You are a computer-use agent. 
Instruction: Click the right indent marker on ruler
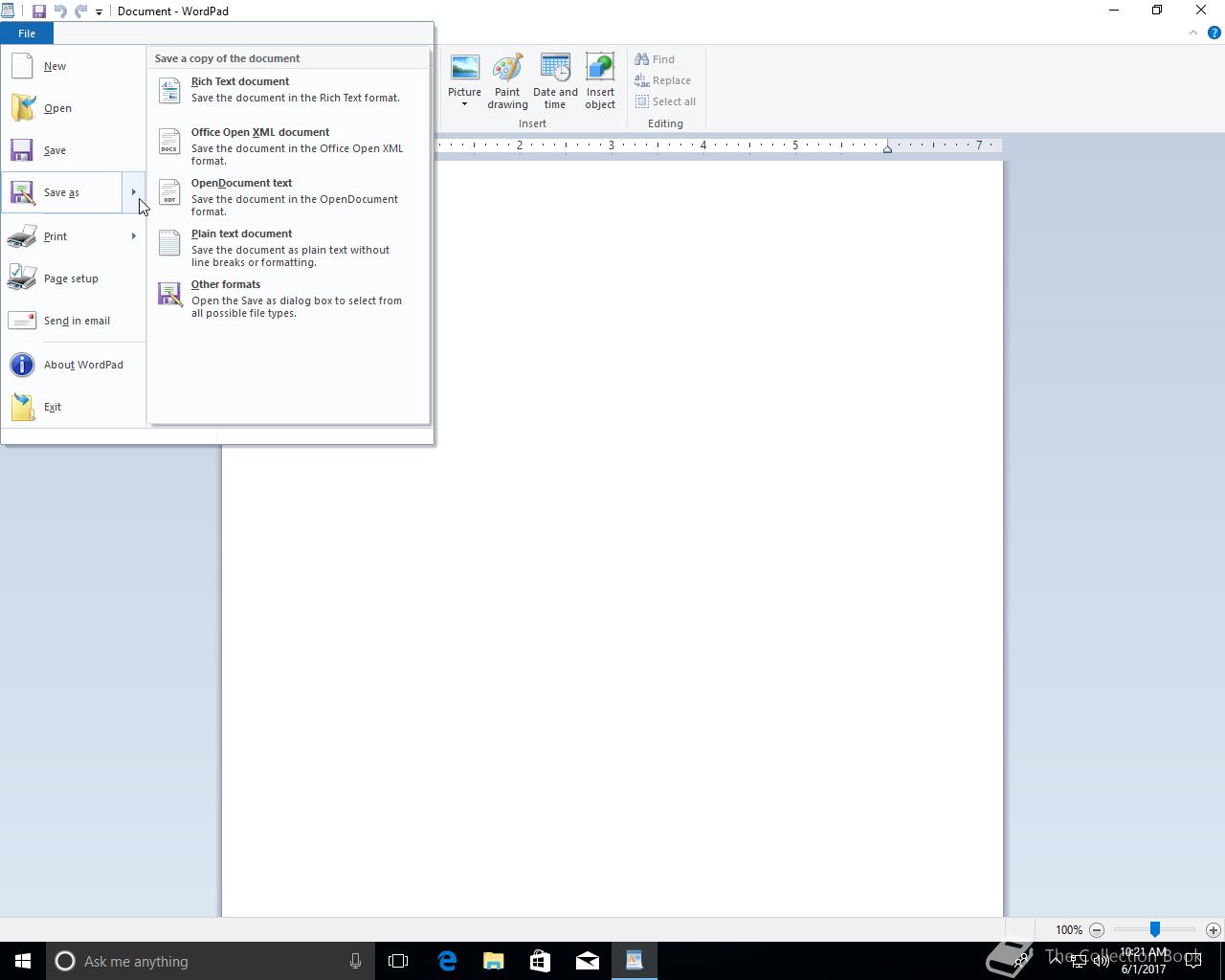click(887, 148)
